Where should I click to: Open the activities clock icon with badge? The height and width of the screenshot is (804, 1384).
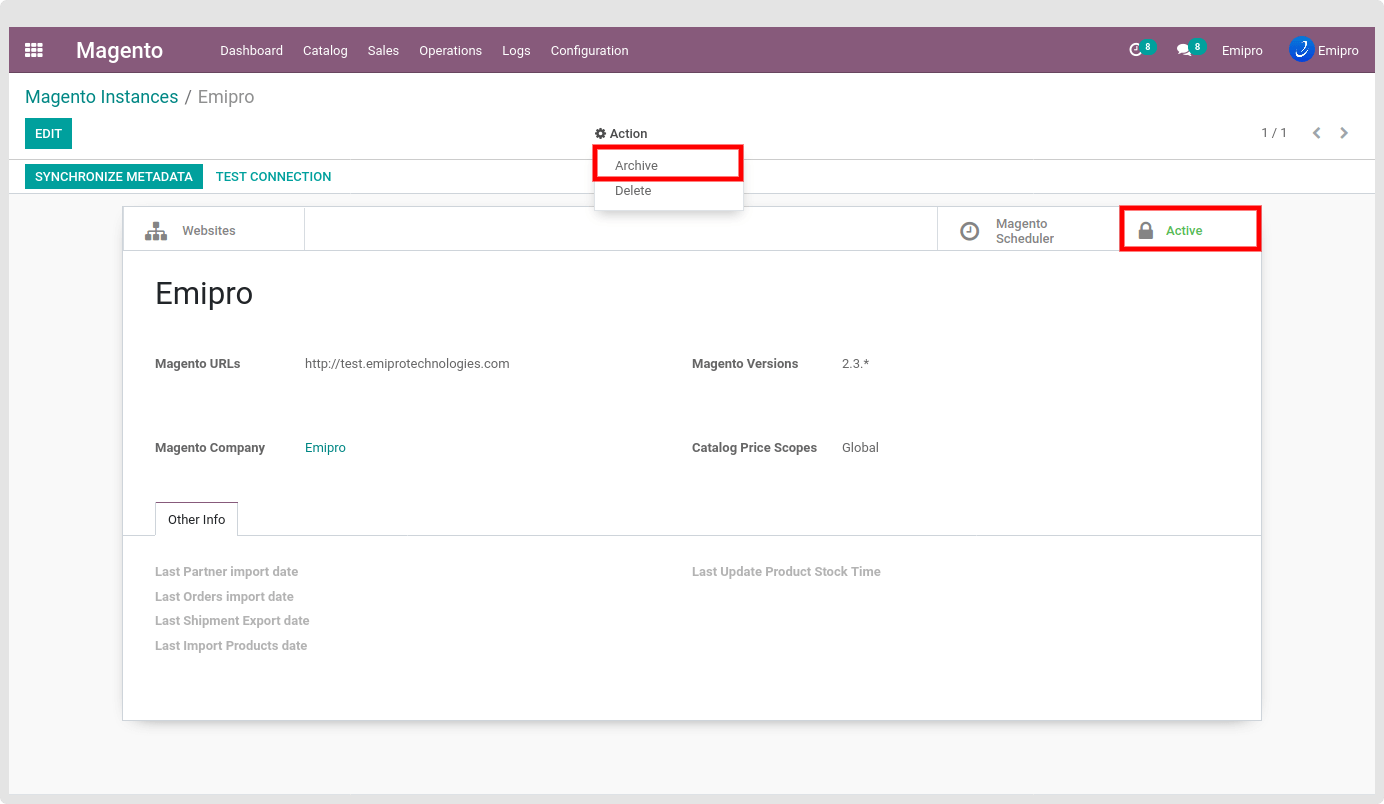coord(1141,49)
